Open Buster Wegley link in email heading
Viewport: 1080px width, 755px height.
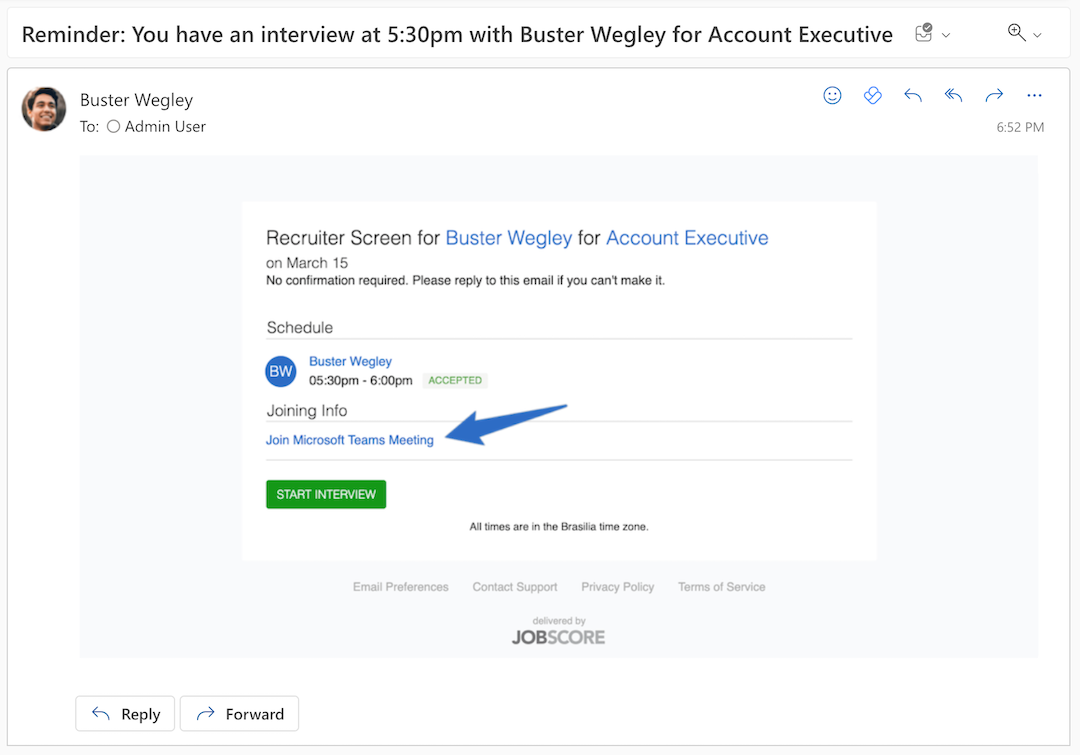click(509, 238)
